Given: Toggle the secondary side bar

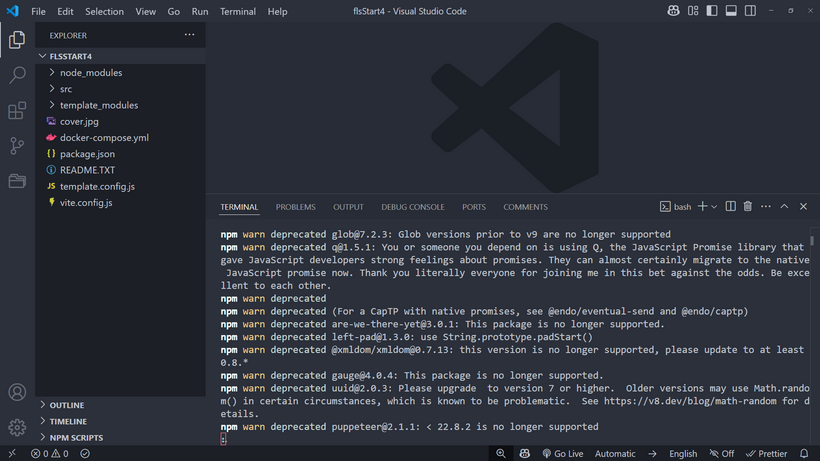Looking at the screenshot, I should (750, 11).
